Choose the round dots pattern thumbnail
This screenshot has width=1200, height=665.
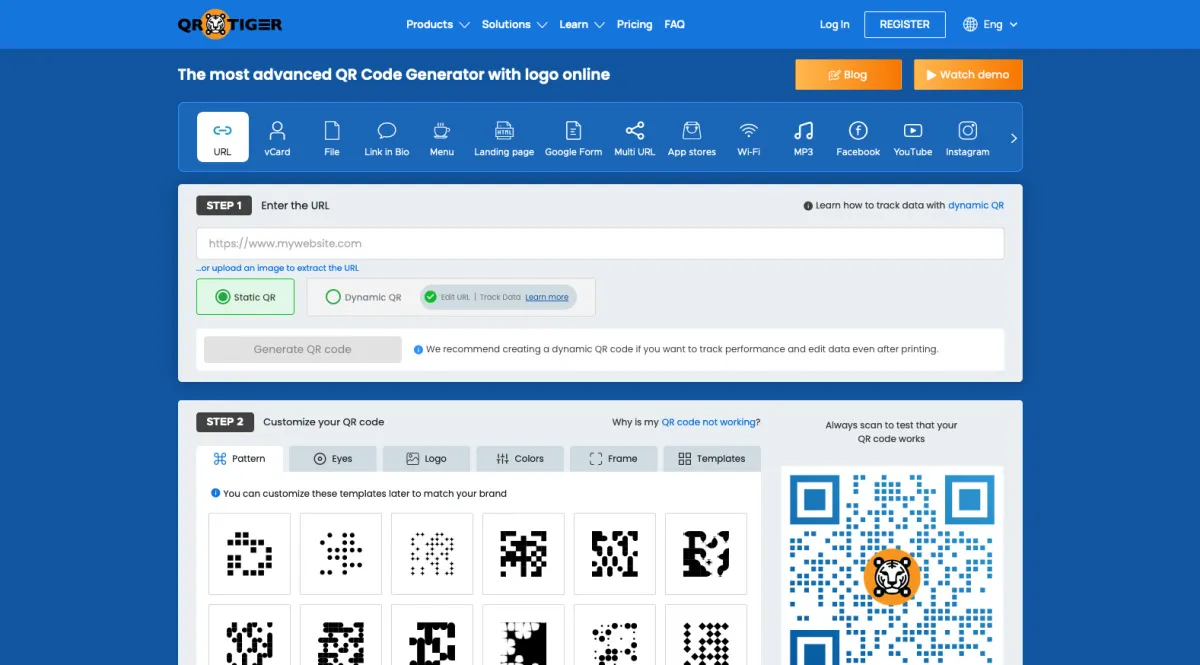pyautogui.click(x=341, y=553)
